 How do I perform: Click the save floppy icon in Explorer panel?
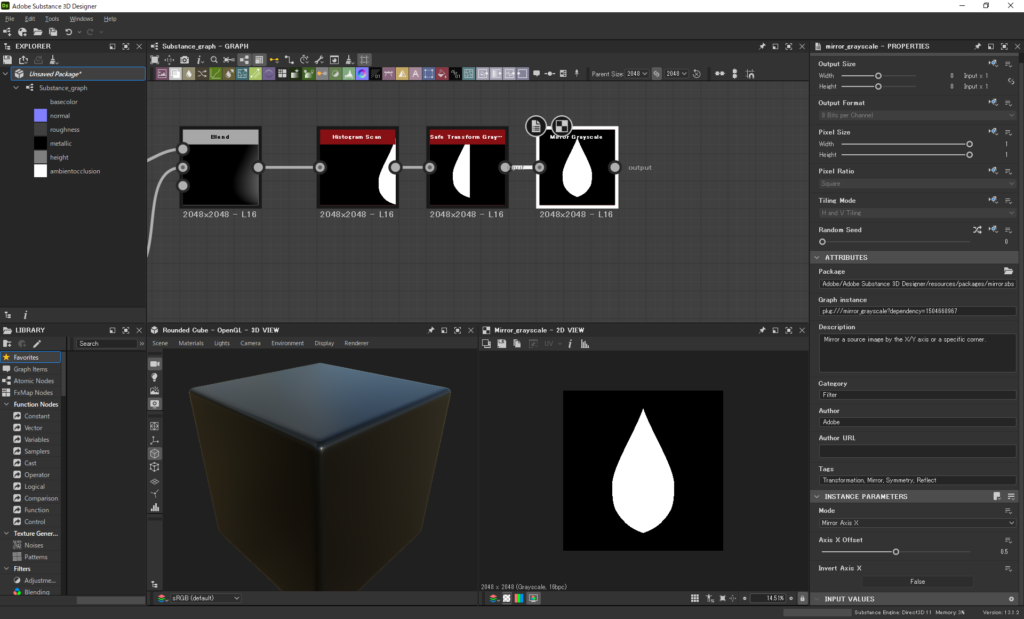pos(8,59)
